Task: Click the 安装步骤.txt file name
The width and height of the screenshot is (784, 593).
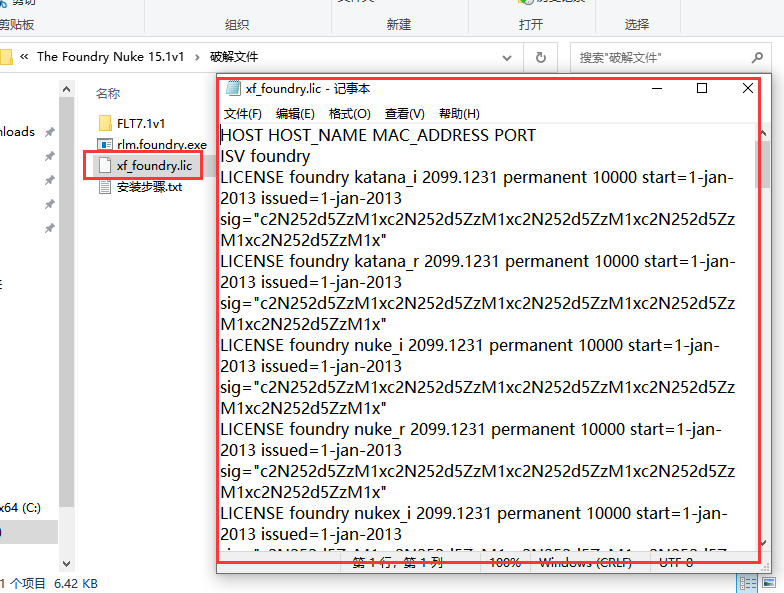Action: point(149,187)
